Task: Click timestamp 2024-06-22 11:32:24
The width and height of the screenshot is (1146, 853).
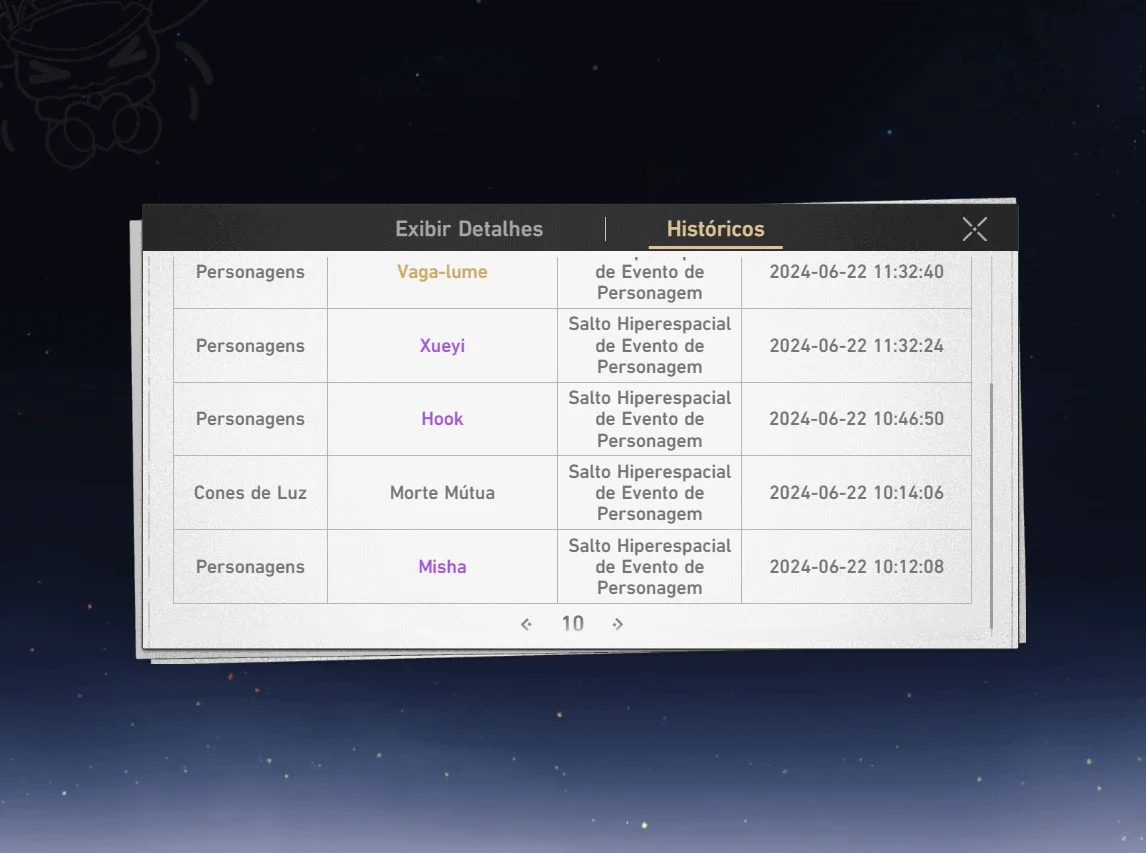Action: tap(857, 346)
